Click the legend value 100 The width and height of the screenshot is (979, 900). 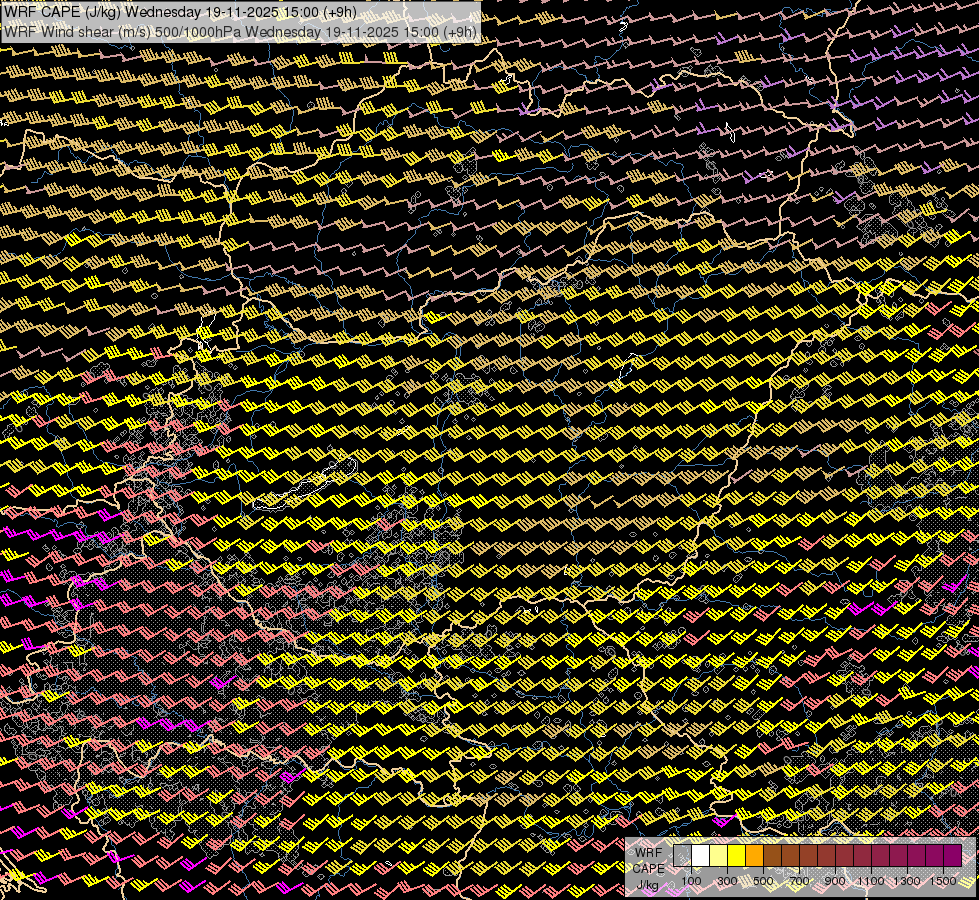point(691,881)
